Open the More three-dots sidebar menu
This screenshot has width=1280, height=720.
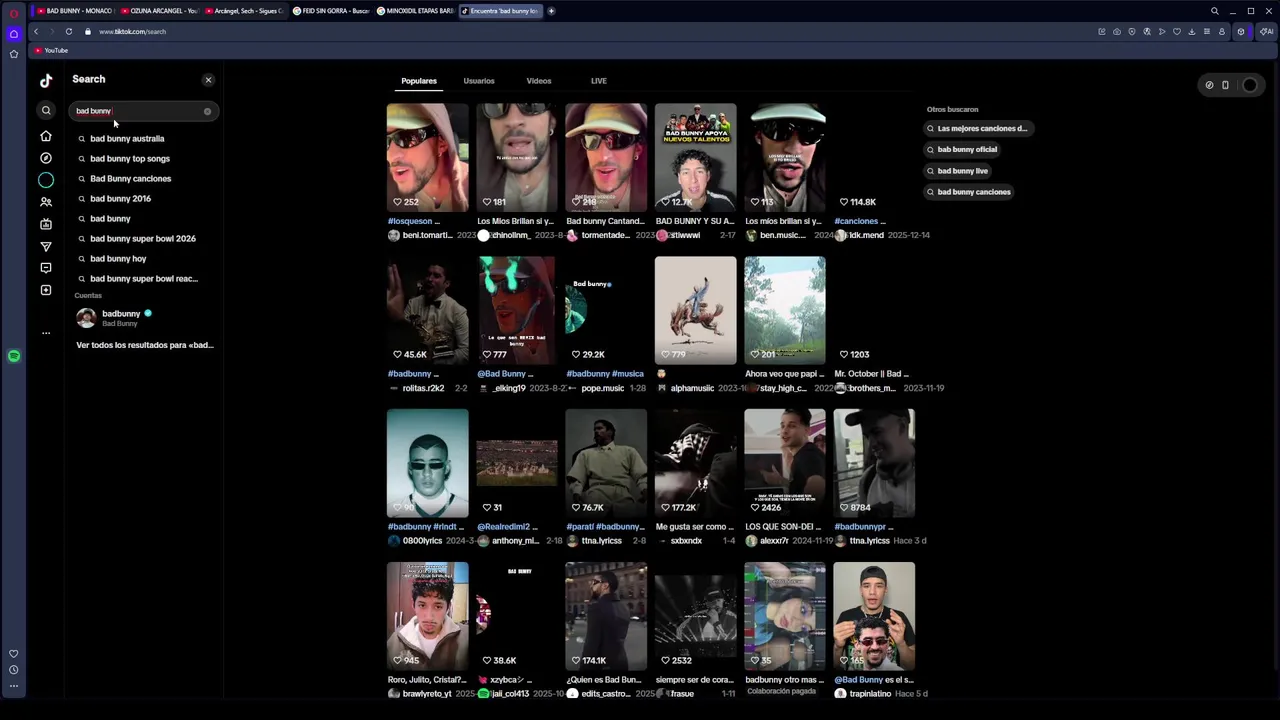pos(46,333)
